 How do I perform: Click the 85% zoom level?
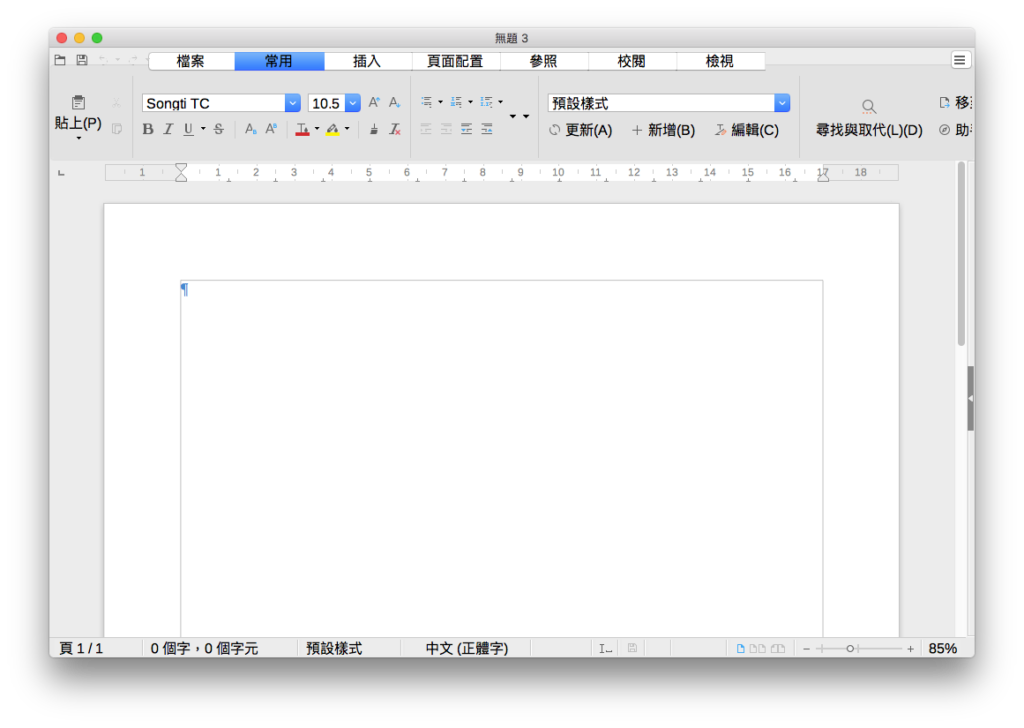[x=942, y=648]
